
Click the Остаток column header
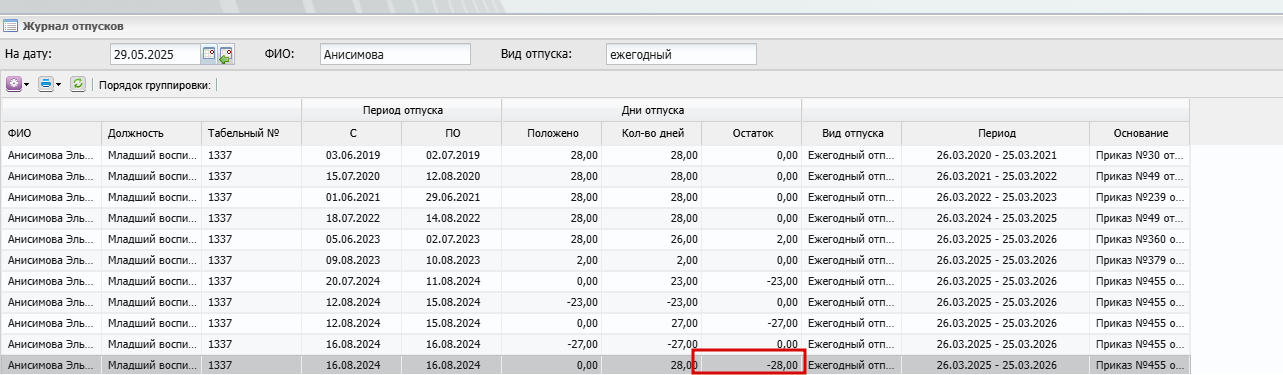pyautogui.click(x=751, y=133)
